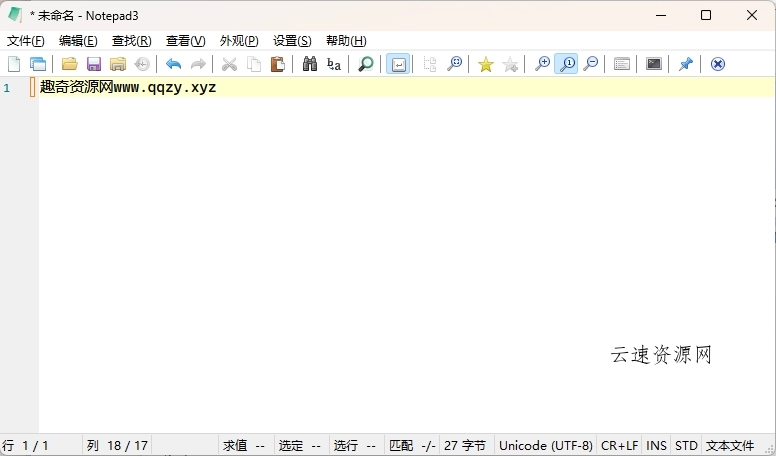
Task: Click the 选定 -- status field
Action: (300, 446)
